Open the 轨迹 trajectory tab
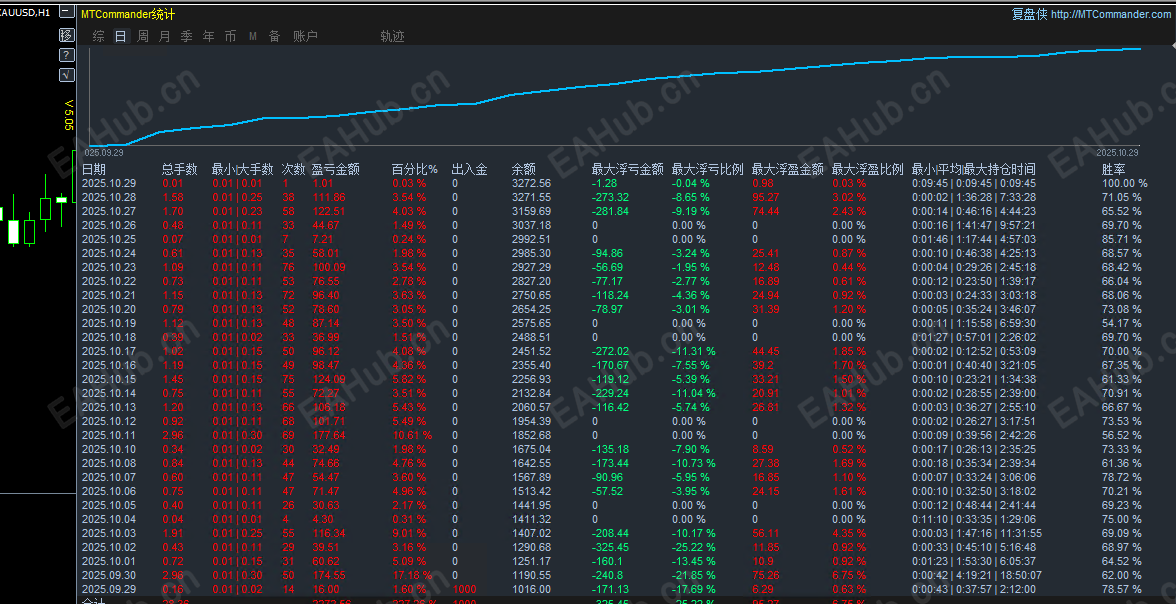Viewport: 1176px width, 604px height. (392, 36)
